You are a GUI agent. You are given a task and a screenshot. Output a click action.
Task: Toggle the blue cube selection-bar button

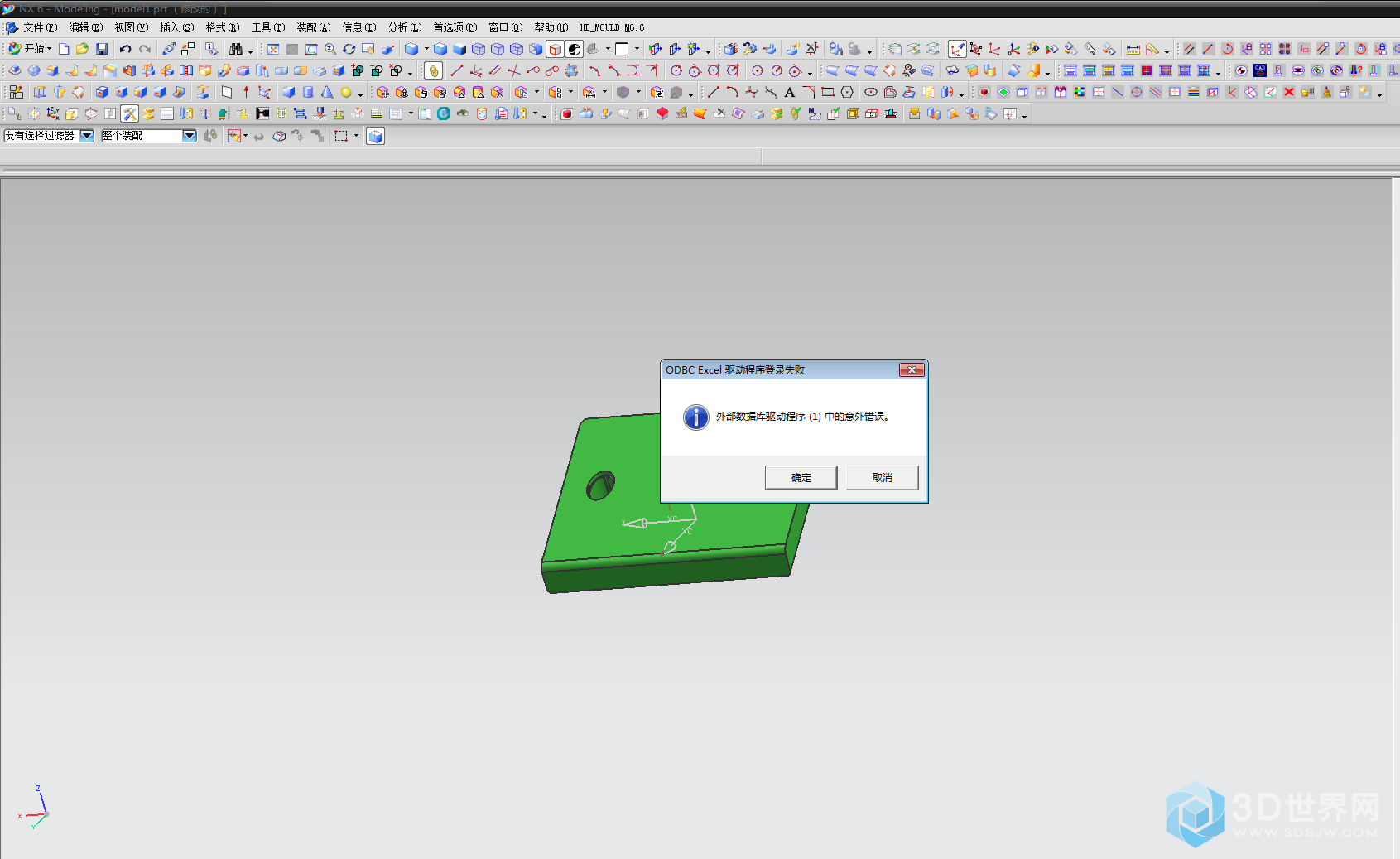point(375,136)
